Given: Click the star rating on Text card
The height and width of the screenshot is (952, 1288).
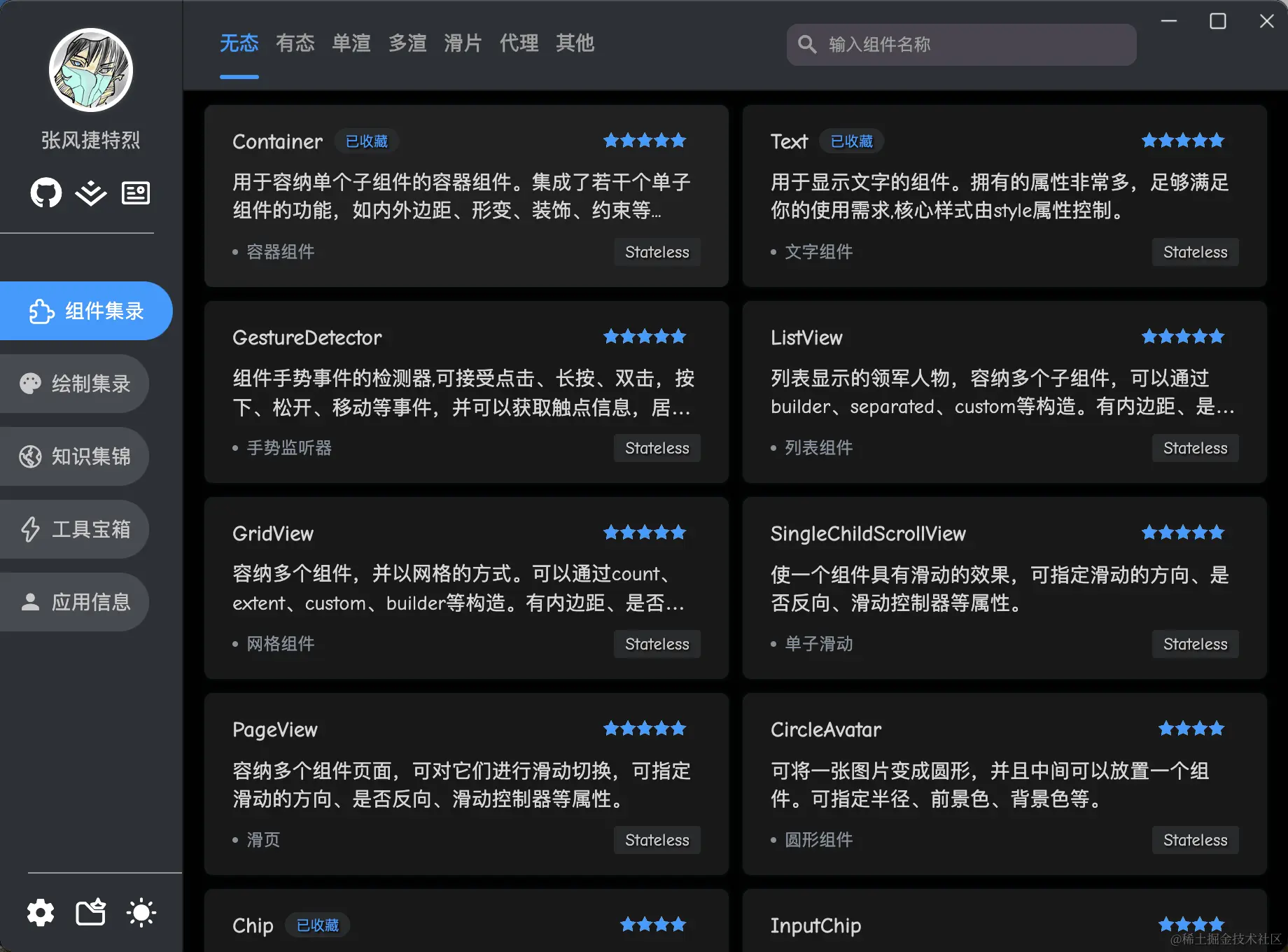Looking at the screenshot, I should pyautogui.click(x=1183, y=141).
